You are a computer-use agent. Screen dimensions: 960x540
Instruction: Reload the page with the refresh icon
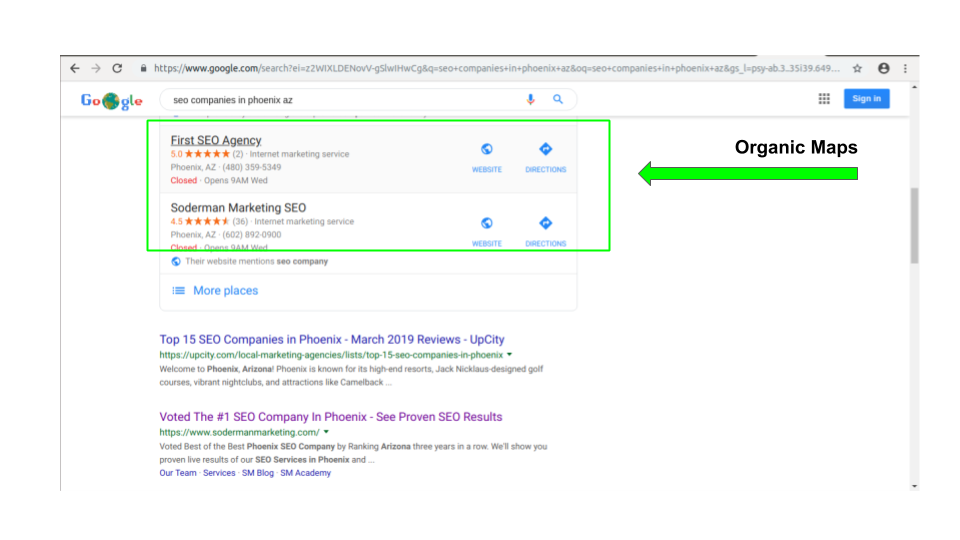(118, 69)
